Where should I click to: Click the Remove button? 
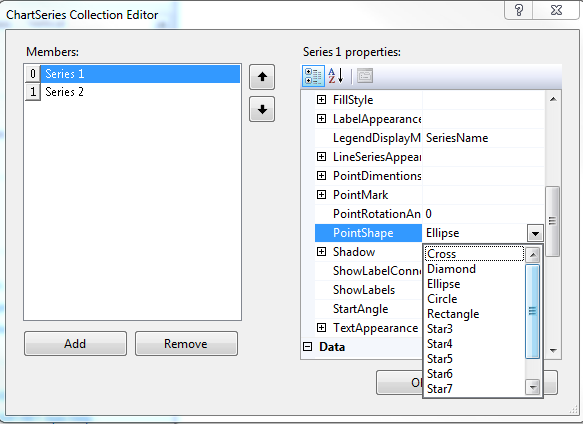[186, 344]
